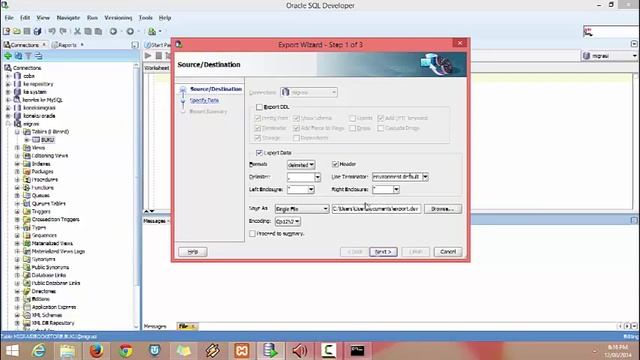
Task: Click the Cut scissors toolbar icon
Action: point(77,31)
